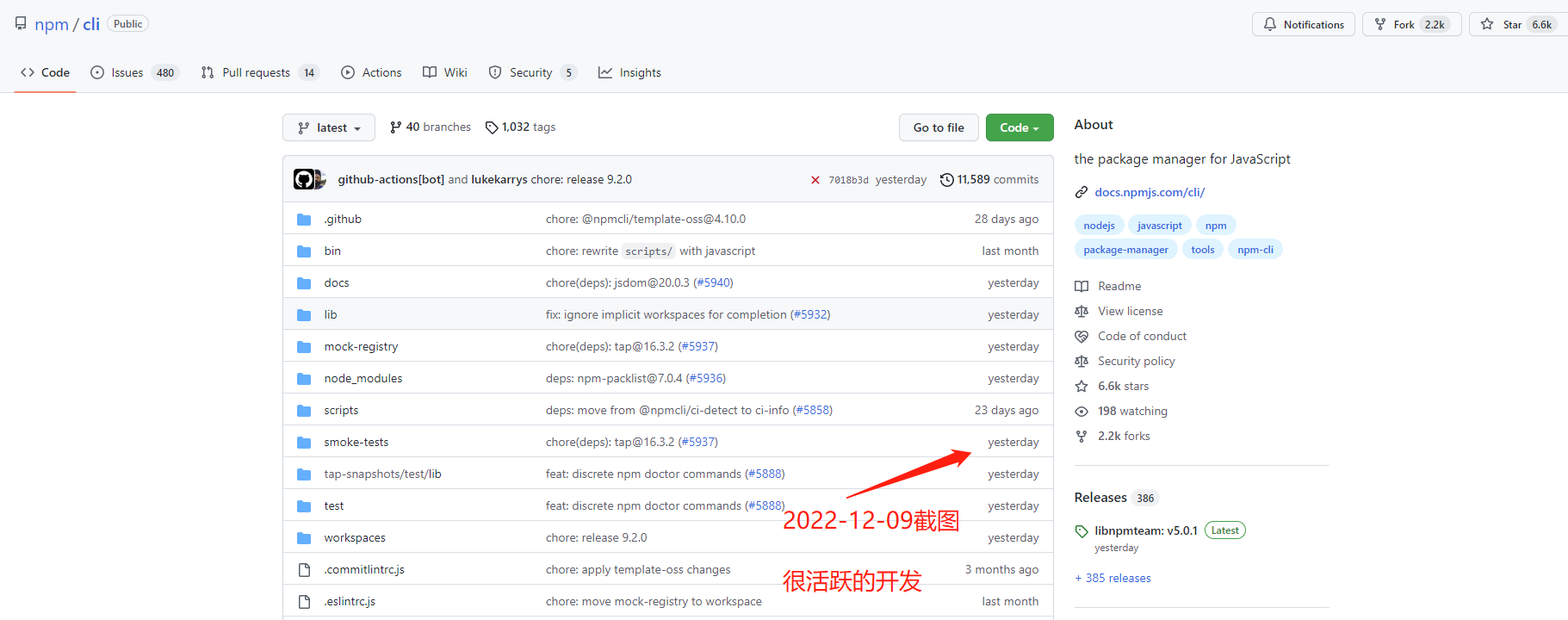
Task: Open the .github folder icon
Action: pos(304,220)
